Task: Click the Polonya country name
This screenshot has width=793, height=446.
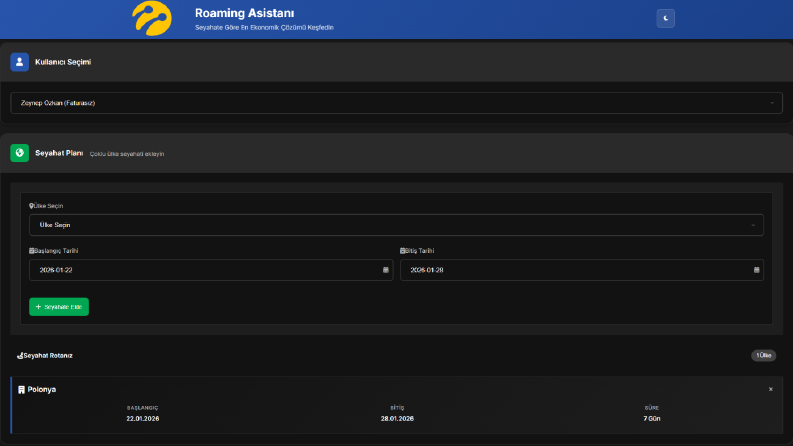Action: coord(41,390)
